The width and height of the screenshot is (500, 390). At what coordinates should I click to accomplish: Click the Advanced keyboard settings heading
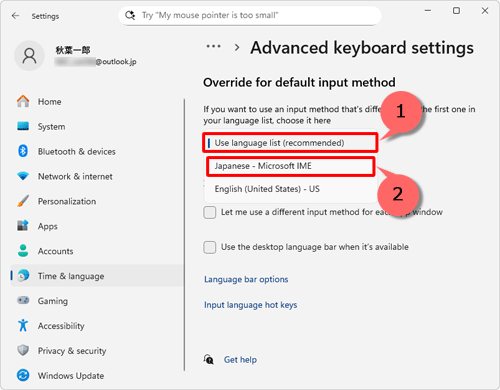pos(362,48)
